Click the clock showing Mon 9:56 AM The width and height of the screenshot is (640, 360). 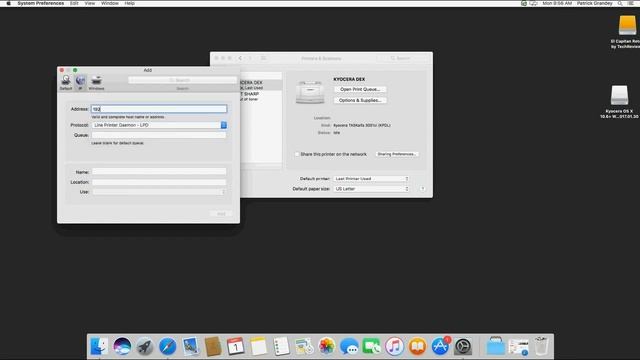coord(557,3)
